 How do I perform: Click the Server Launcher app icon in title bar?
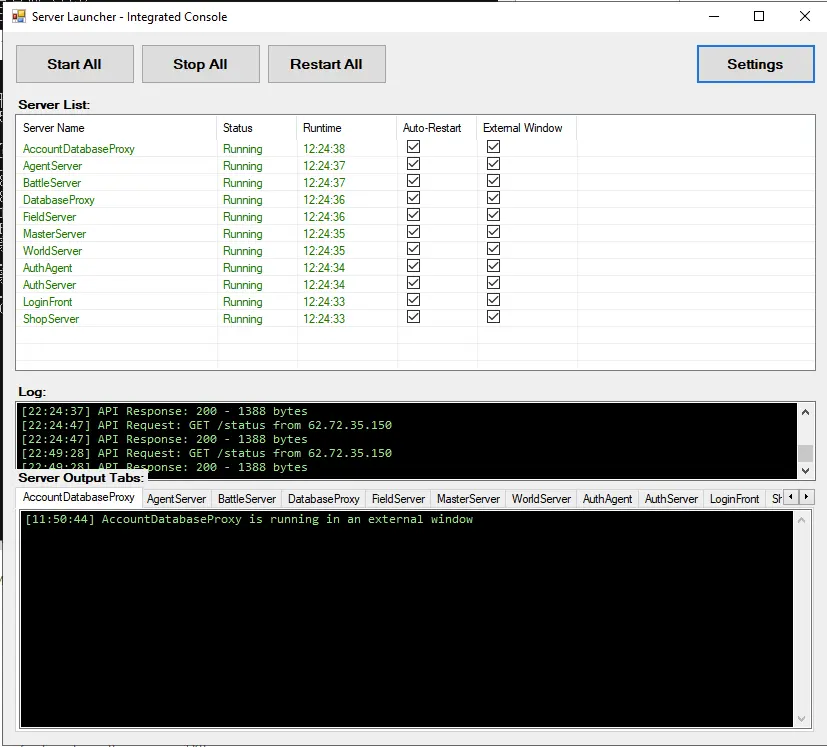[19, 16]
